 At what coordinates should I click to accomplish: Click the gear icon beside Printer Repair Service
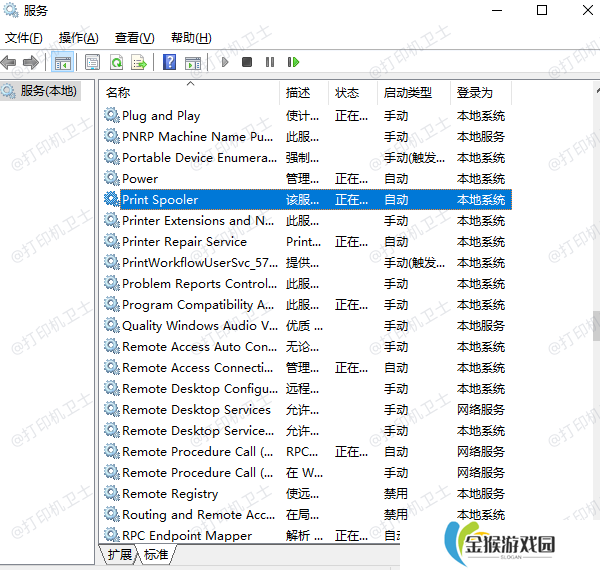click(112, 241)
